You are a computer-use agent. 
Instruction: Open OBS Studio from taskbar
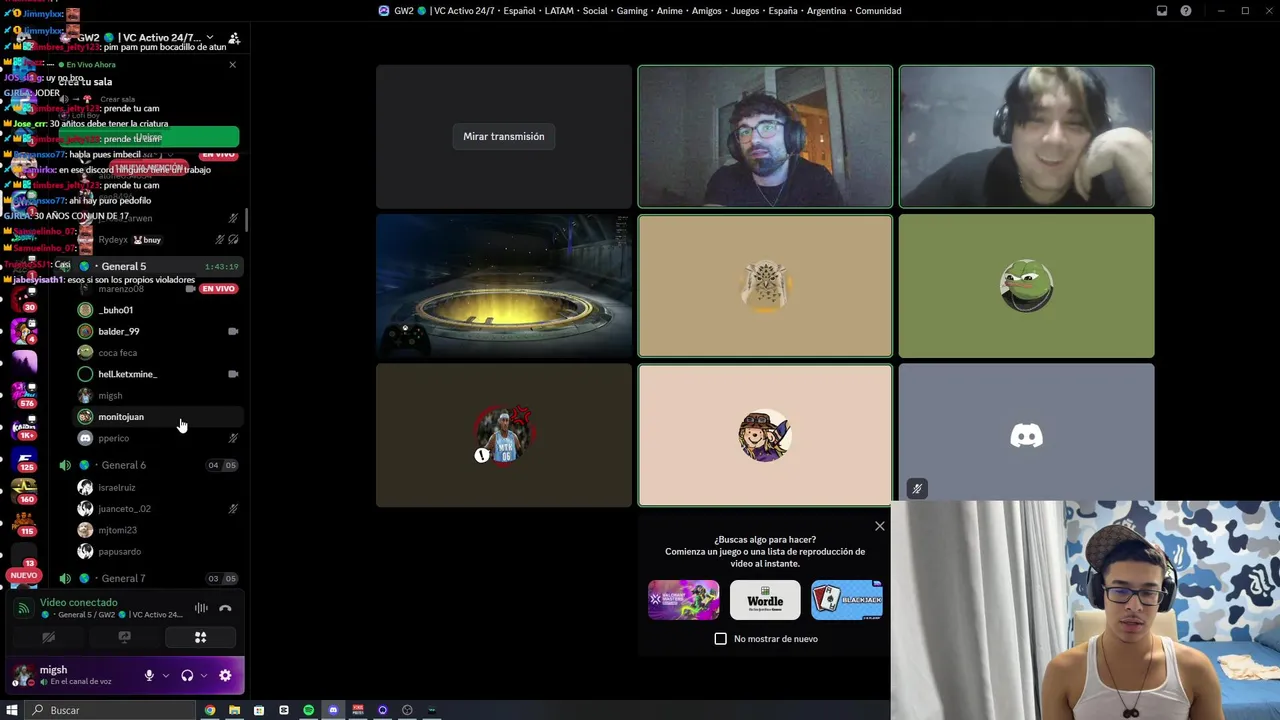coord(407,710)
